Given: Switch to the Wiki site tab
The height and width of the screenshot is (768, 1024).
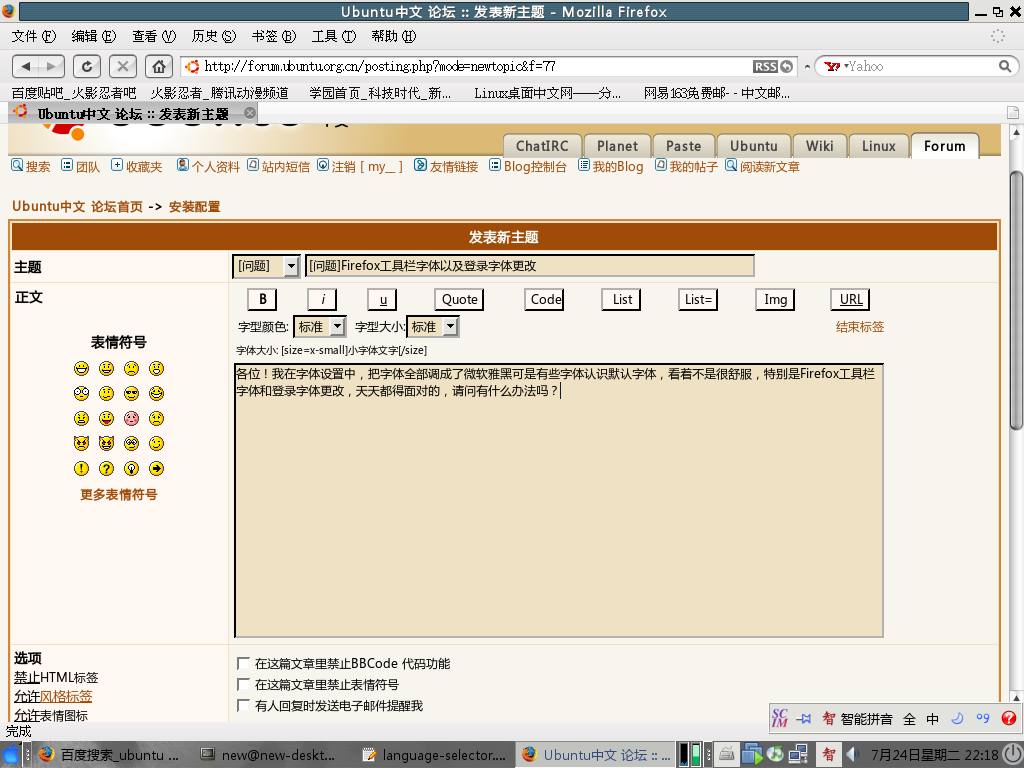Looking at the screenshot, I should pos(819,146).
